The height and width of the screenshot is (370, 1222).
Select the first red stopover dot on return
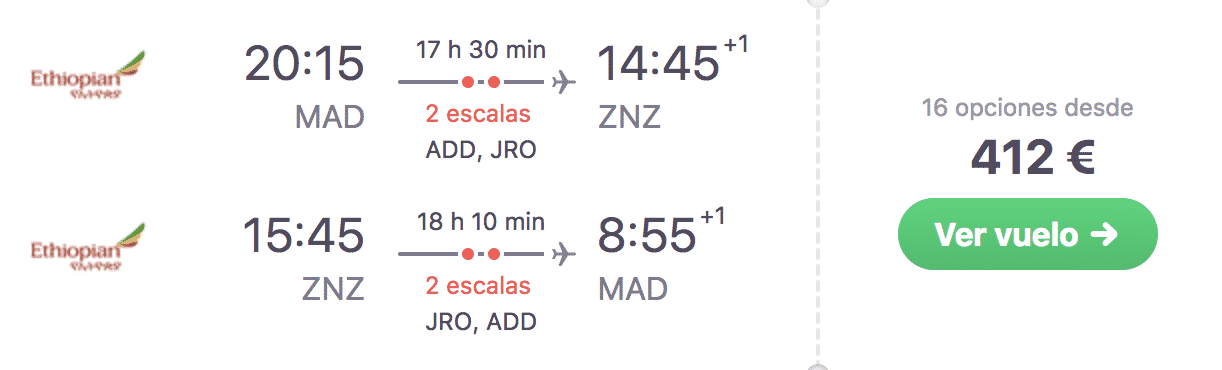pos(467,254)
